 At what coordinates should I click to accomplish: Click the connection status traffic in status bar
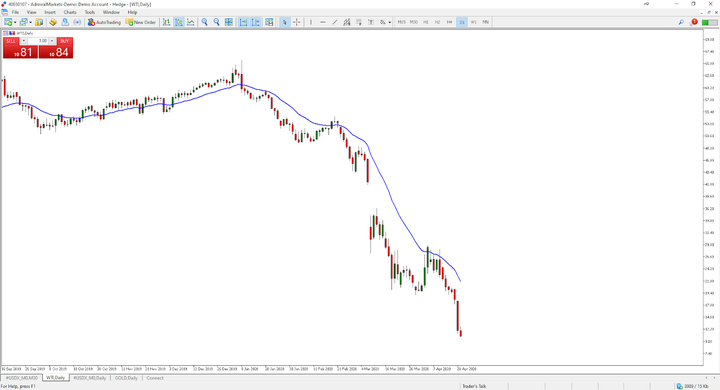pos(692,386)
